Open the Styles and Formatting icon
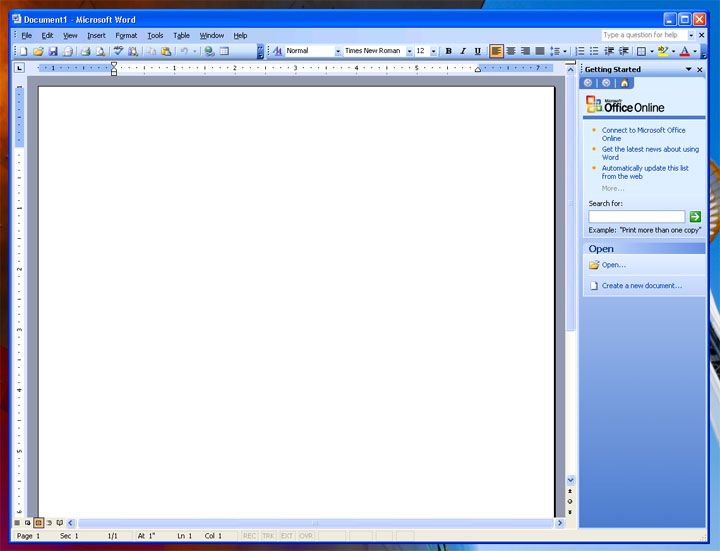720x551 pixels. tap(277, 51)
